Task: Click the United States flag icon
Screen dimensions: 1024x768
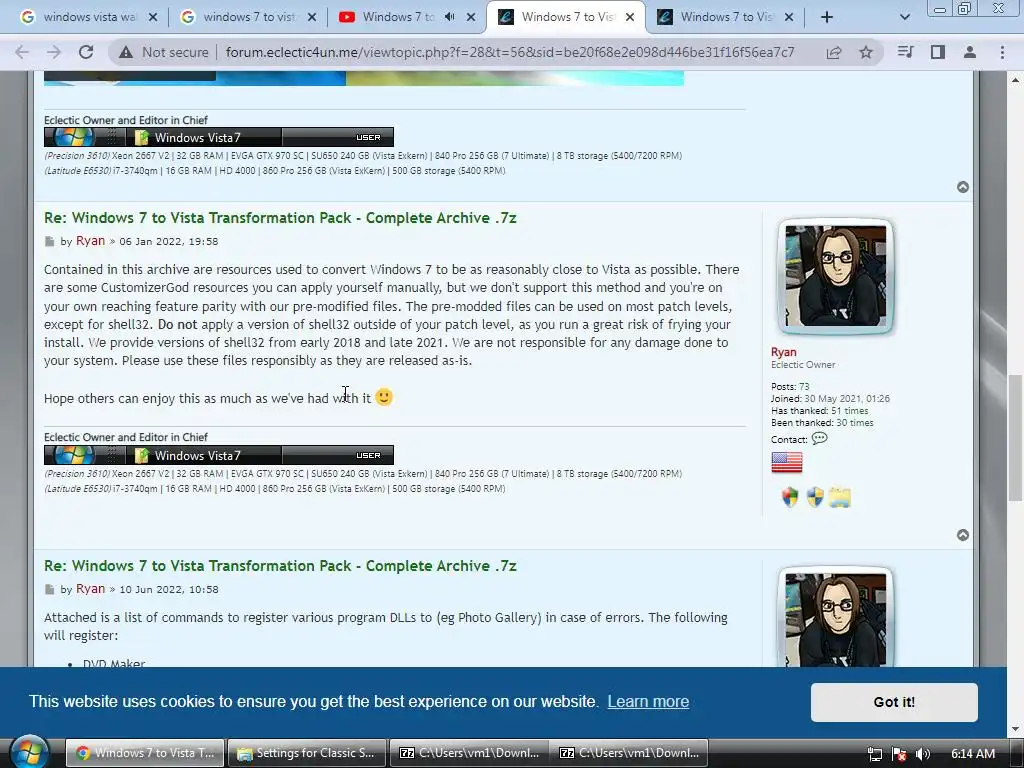Action: pyautogui.click(x=786, y=462)
